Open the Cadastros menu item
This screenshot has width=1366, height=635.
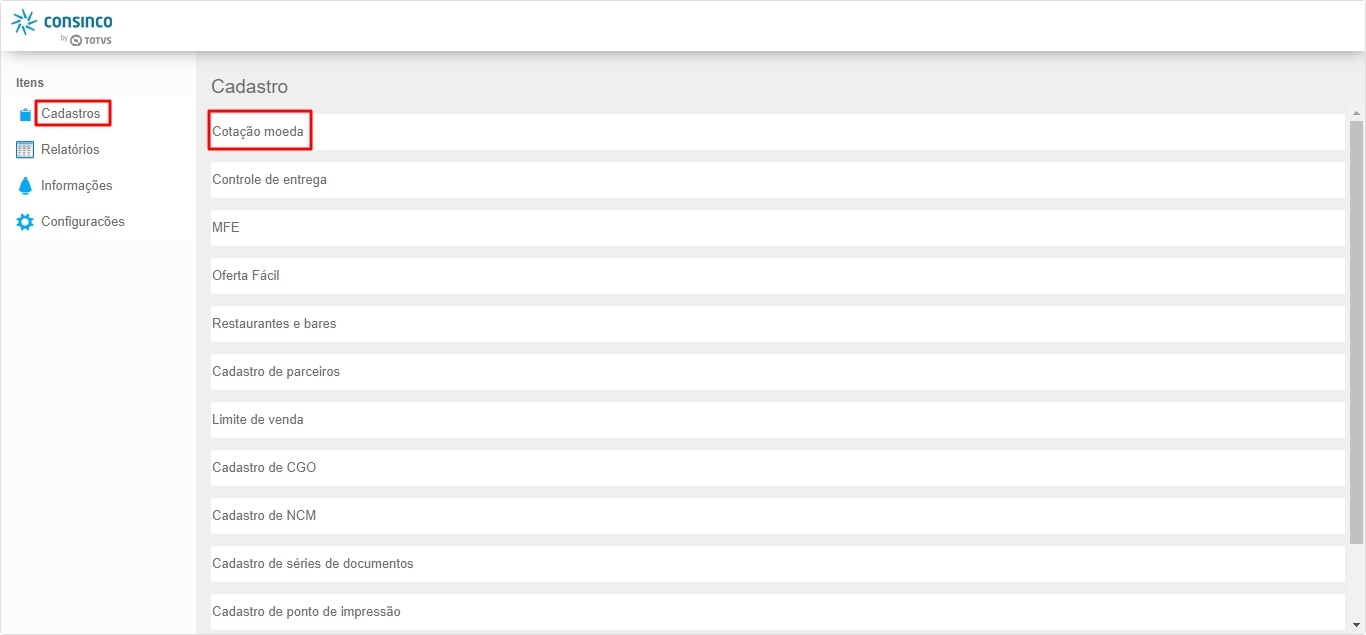(x=71, y=114)
